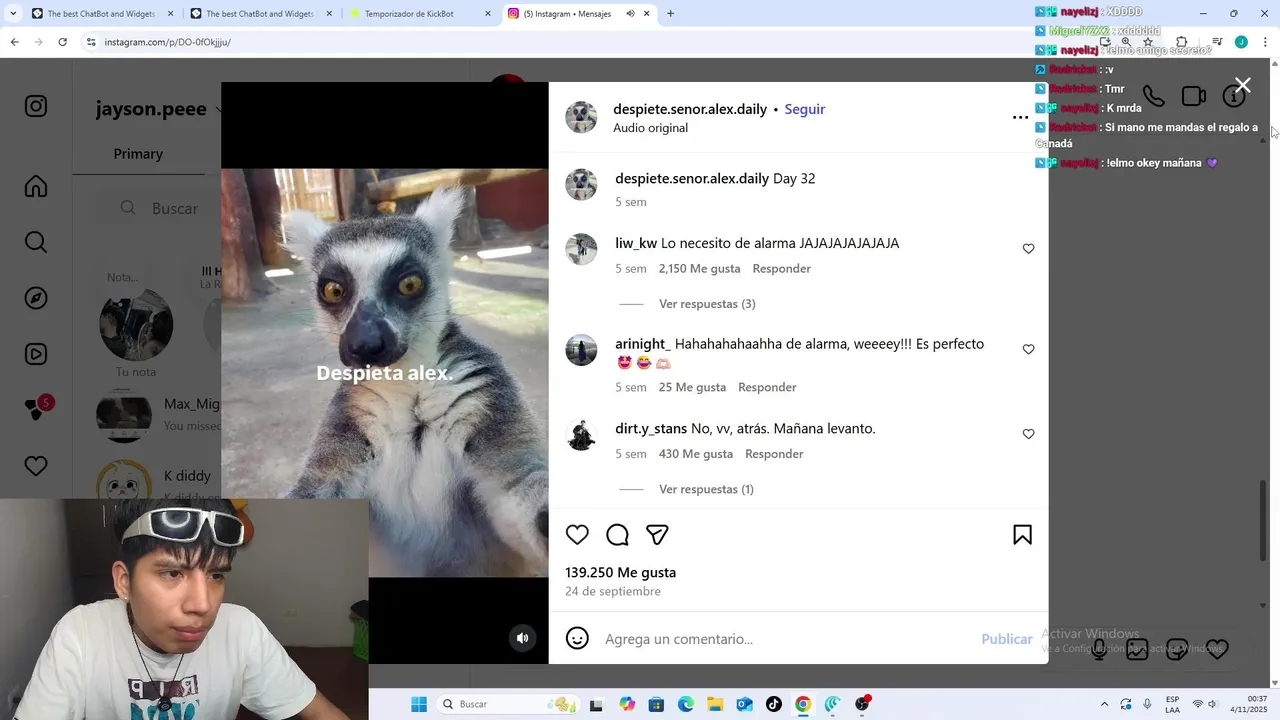Screen dimensions: 1280x720
Task: Open the Chrome three-dot menu
Action: (x=1266, y=42)
